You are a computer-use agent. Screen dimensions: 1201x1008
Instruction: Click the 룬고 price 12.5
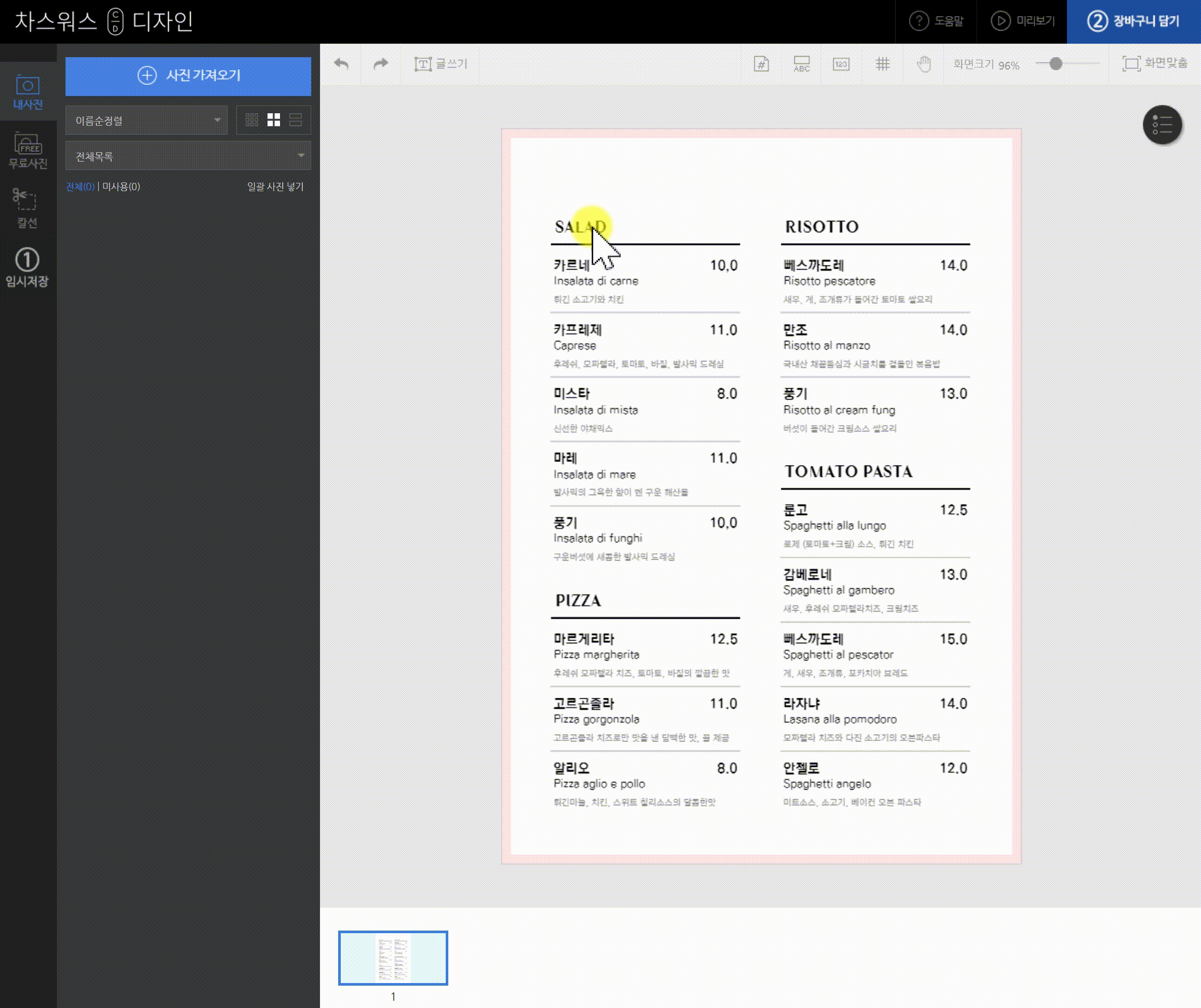pyautogui.click(x=953, y=510)
